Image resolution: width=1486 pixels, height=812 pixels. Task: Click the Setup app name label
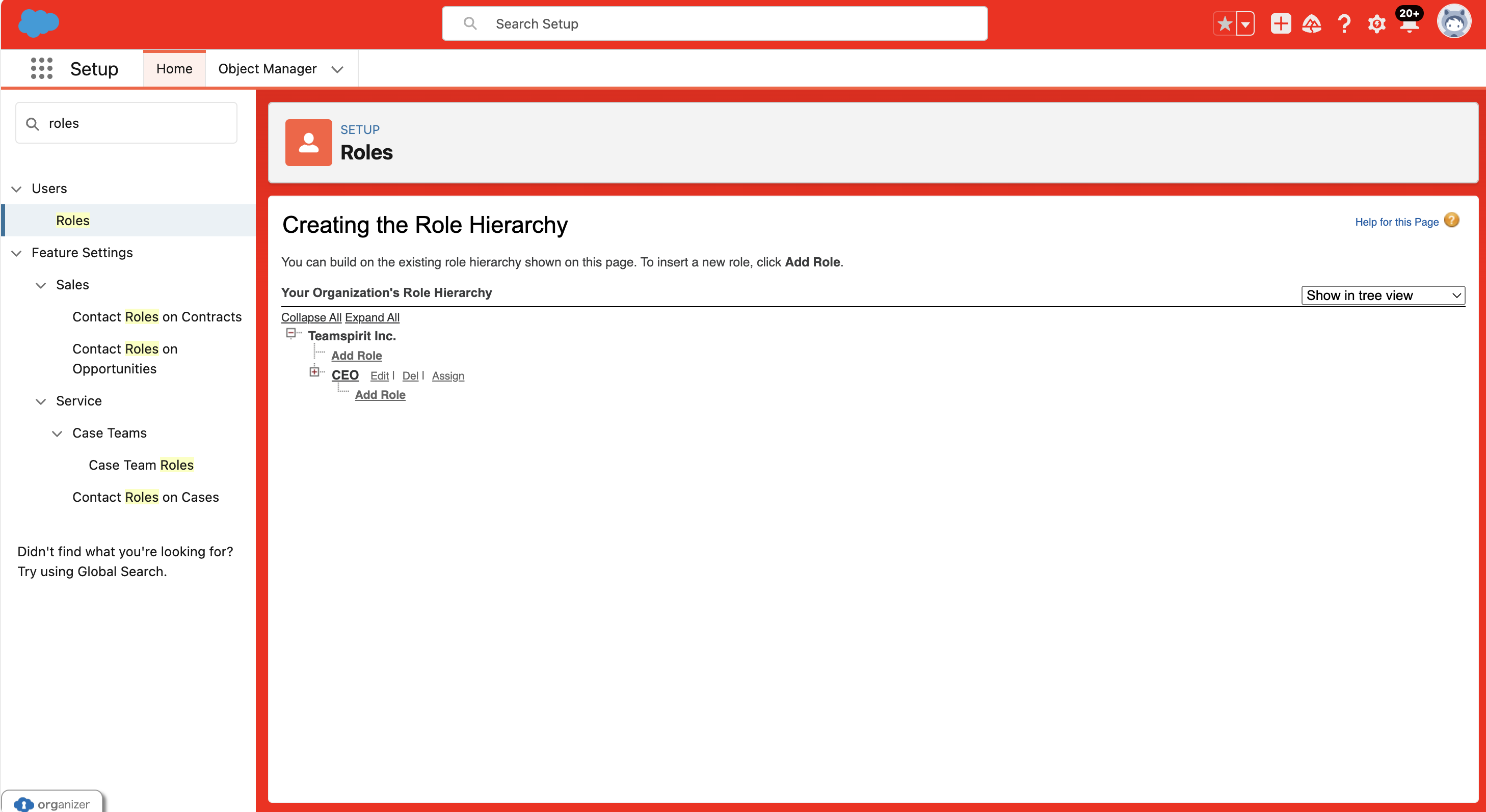coord(94,69)
